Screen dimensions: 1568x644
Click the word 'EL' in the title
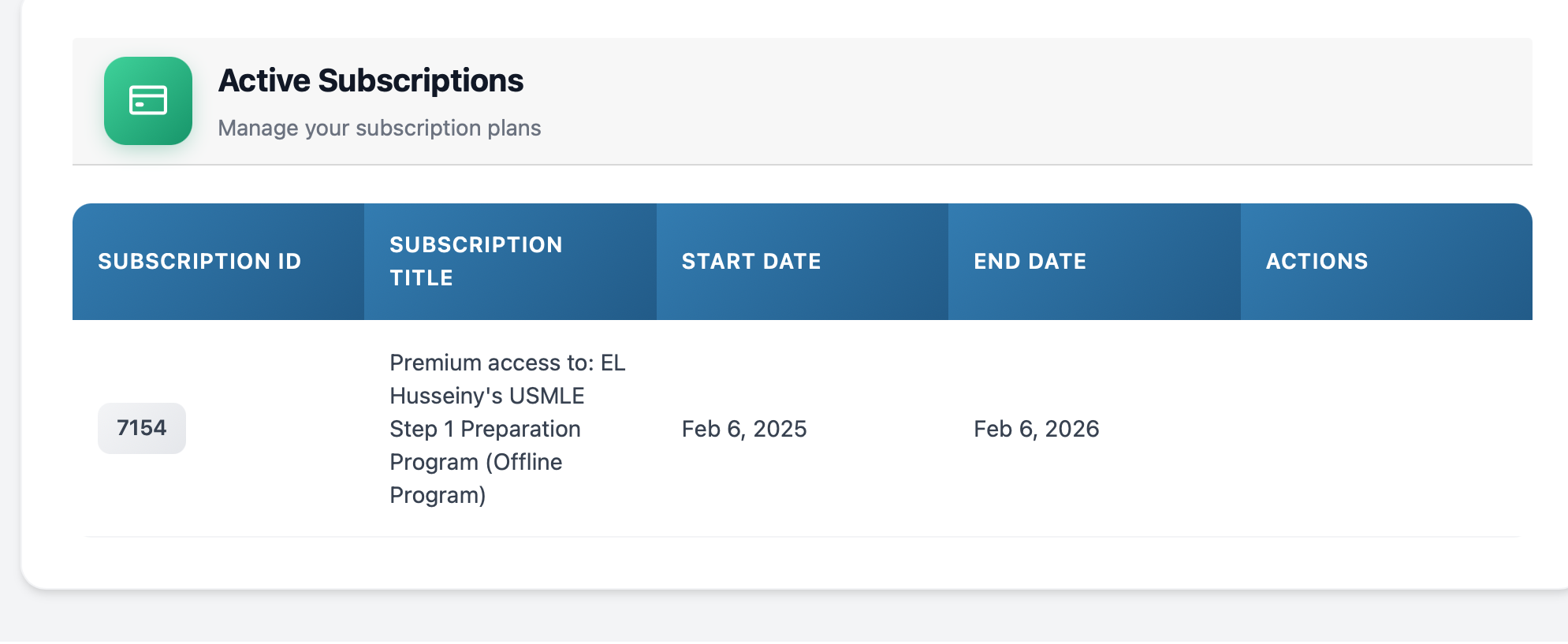(613, 363)
